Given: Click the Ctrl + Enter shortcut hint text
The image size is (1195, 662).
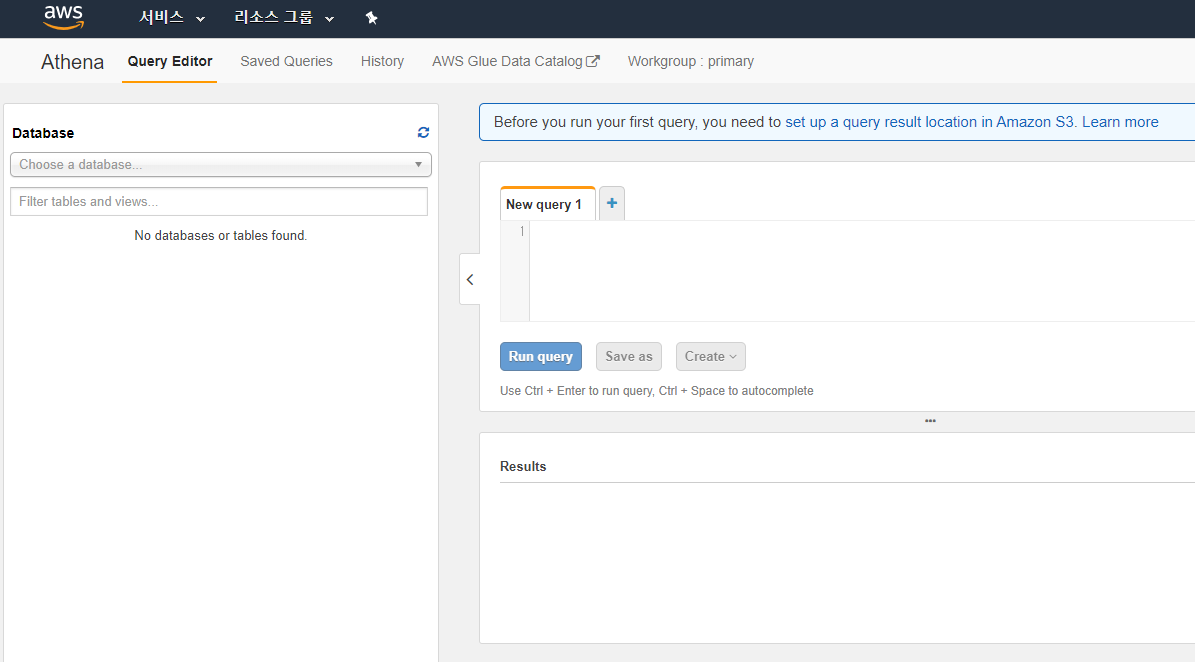Looking at the screenshot, I should tap(656, 391).
